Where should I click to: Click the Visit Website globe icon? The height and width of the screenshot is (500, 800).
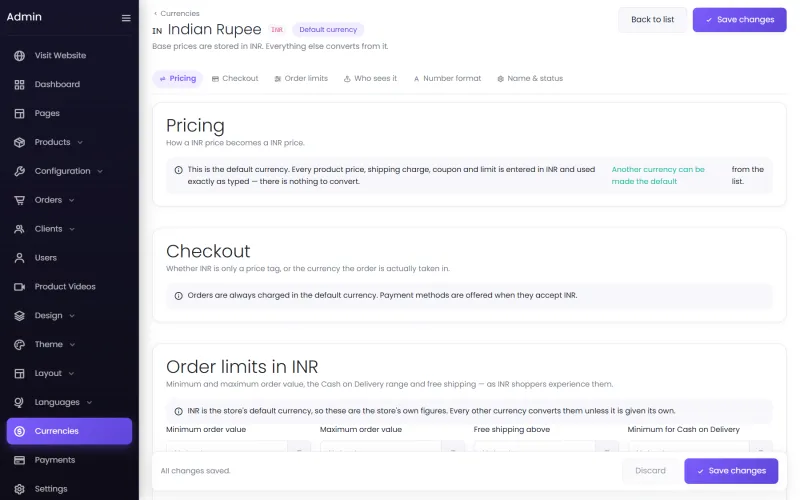click(x=19, y=56)
